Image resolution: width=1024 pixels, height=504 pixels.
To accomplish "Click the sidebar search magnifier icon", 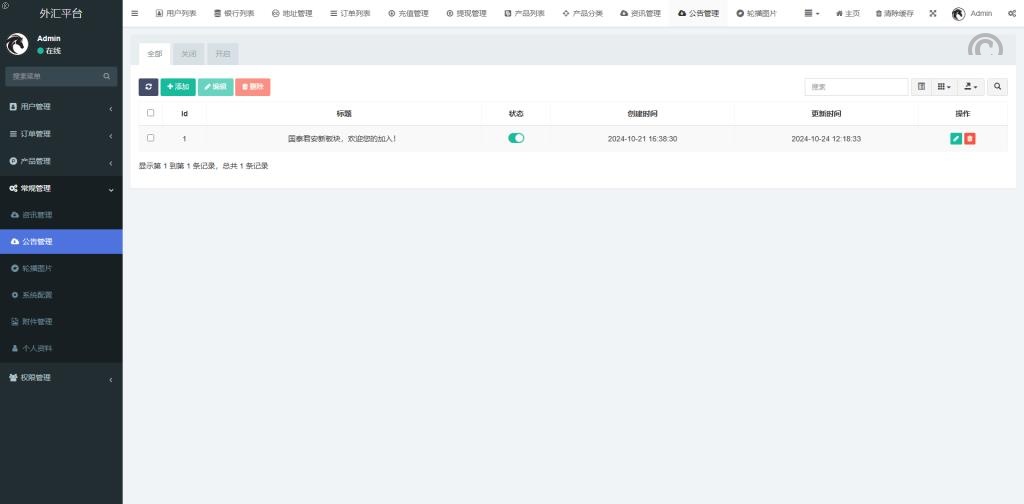I will (x=106, y=76).
